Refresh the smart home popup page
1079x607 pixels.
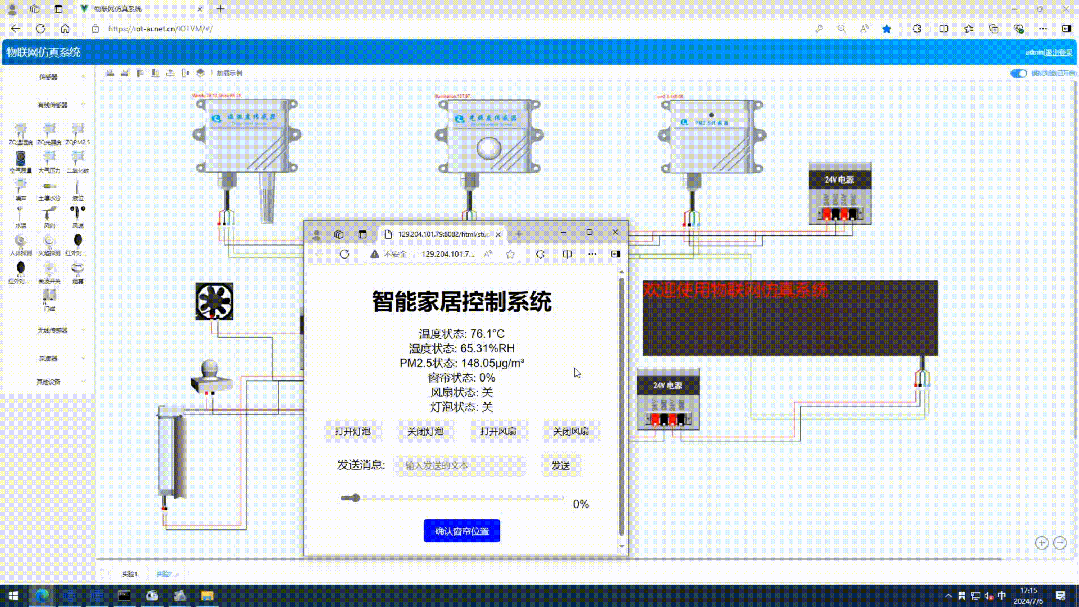(345, 254)
